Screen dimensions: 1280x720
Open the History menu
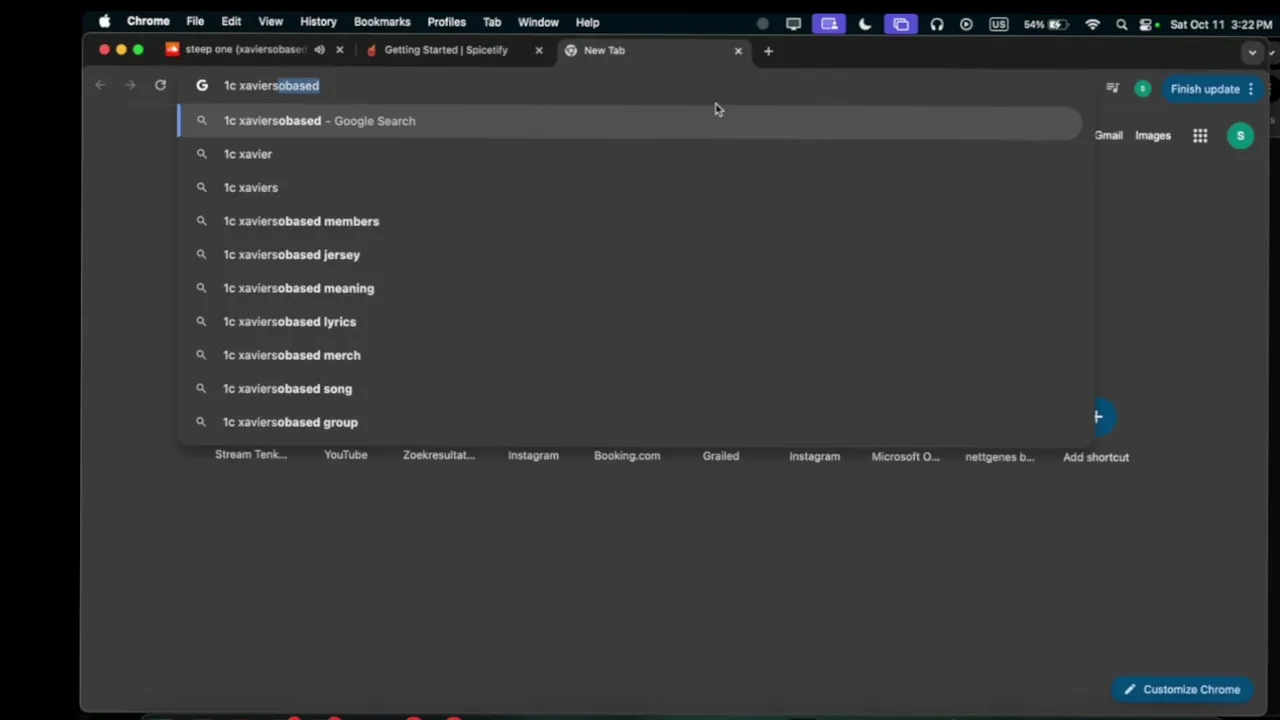click(318, 22)
